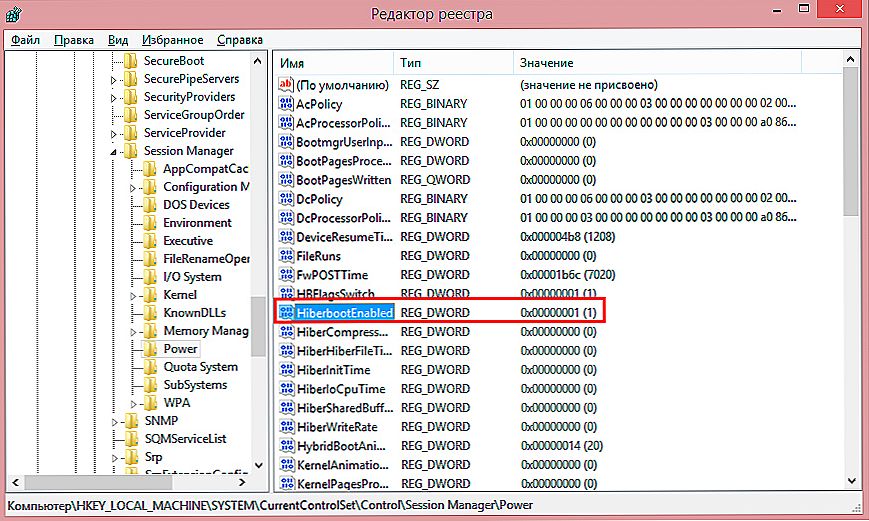Click values pane scroll up arrow
Viewport: 869px width, 521px height.
coord(851,59)
